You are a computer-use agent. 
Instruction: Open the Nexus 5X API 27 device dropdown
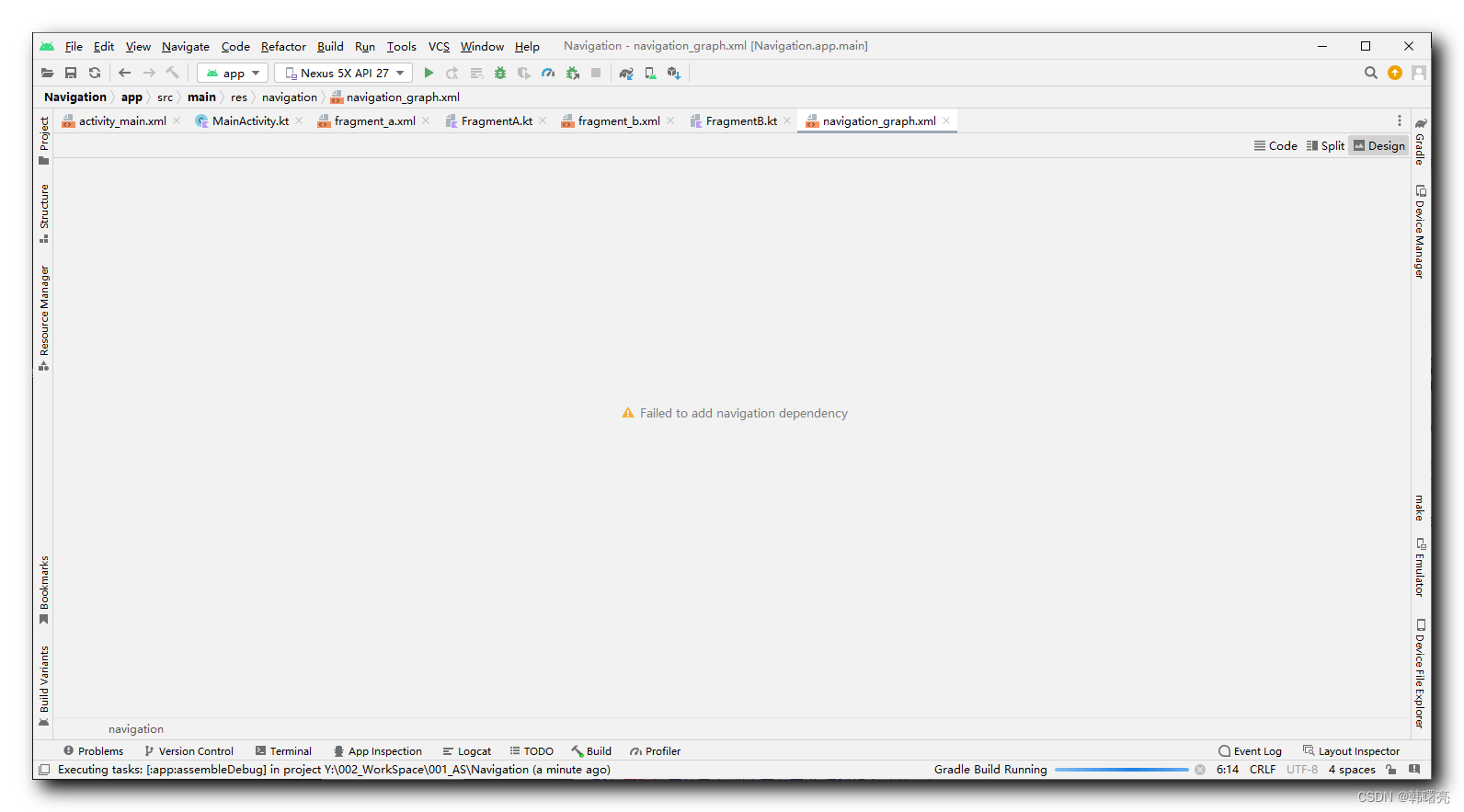pos(343,73)
